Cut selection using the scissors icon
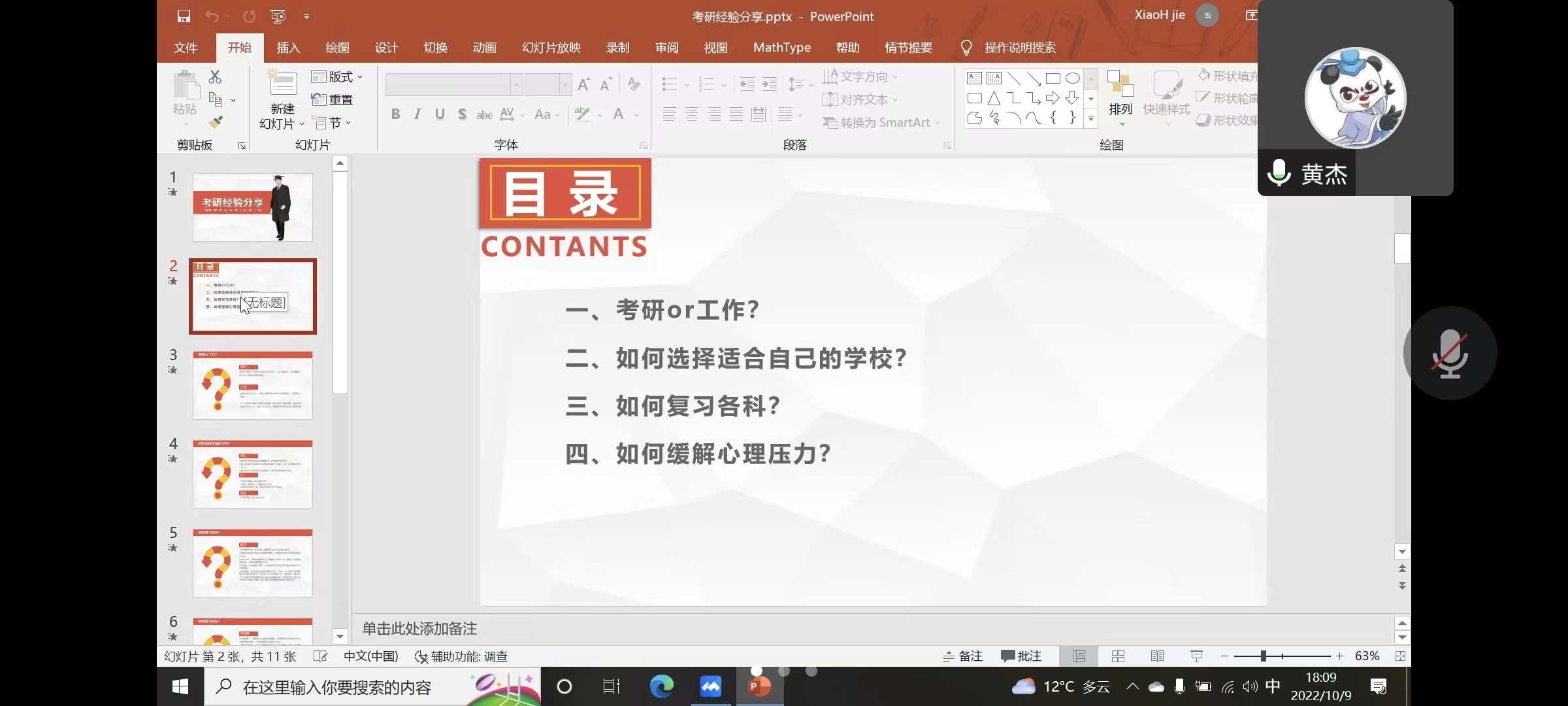 click(214, 76)
